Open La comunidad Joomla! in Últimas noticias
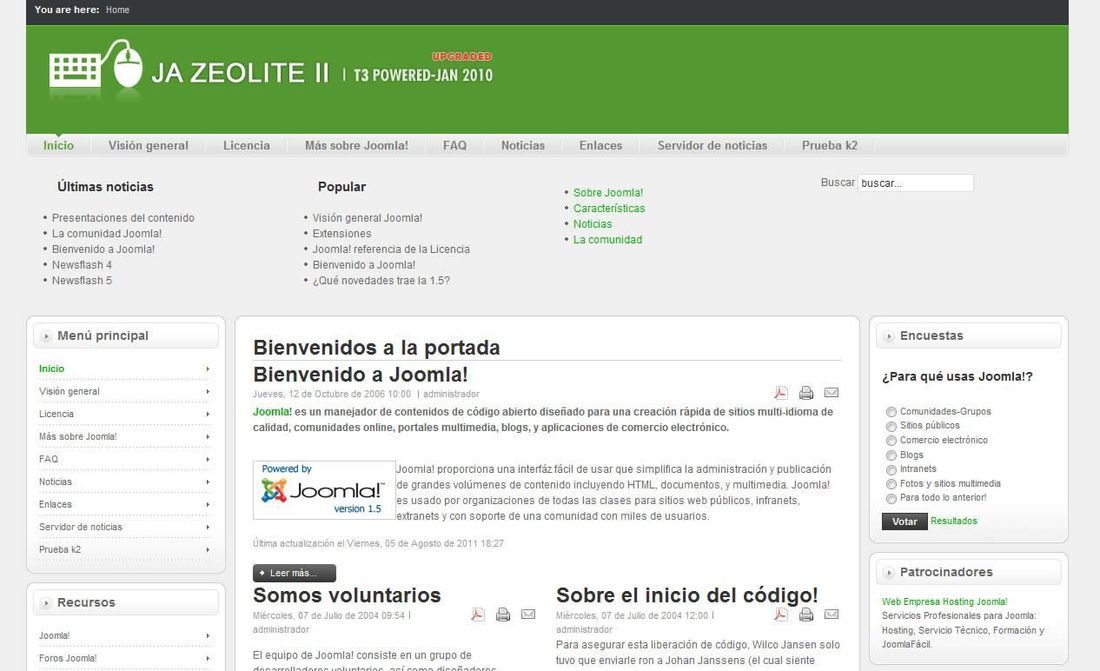This screenshot has height=671, width=1100. click(x=107, y=234)
